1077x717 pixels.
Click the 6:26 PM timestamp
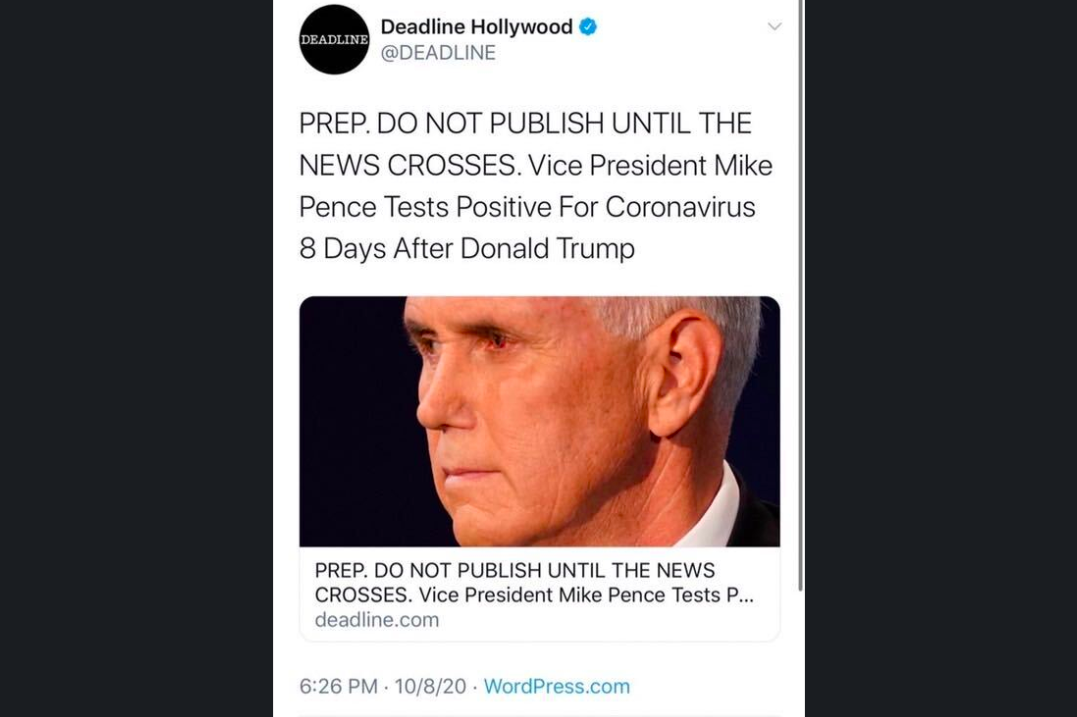[x=338, y=686]
